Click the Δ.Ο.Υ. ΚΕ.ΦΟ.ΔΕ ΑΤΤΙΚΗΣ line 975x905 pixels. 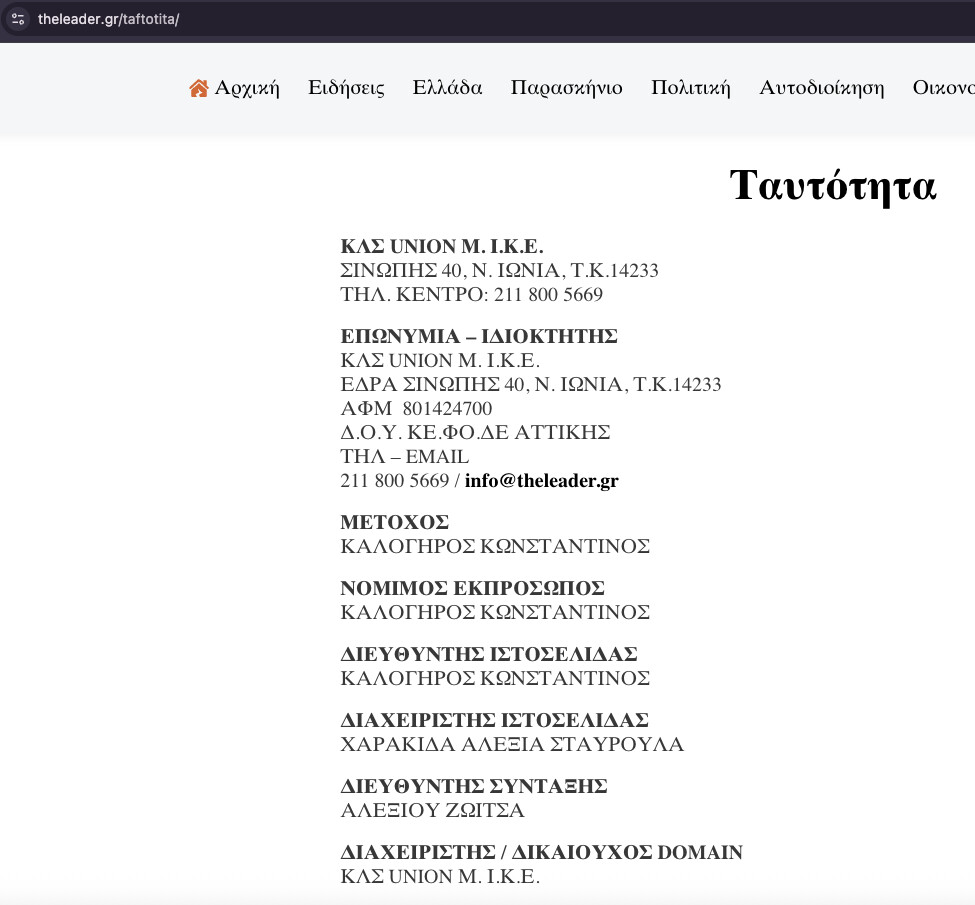[475, 432]
